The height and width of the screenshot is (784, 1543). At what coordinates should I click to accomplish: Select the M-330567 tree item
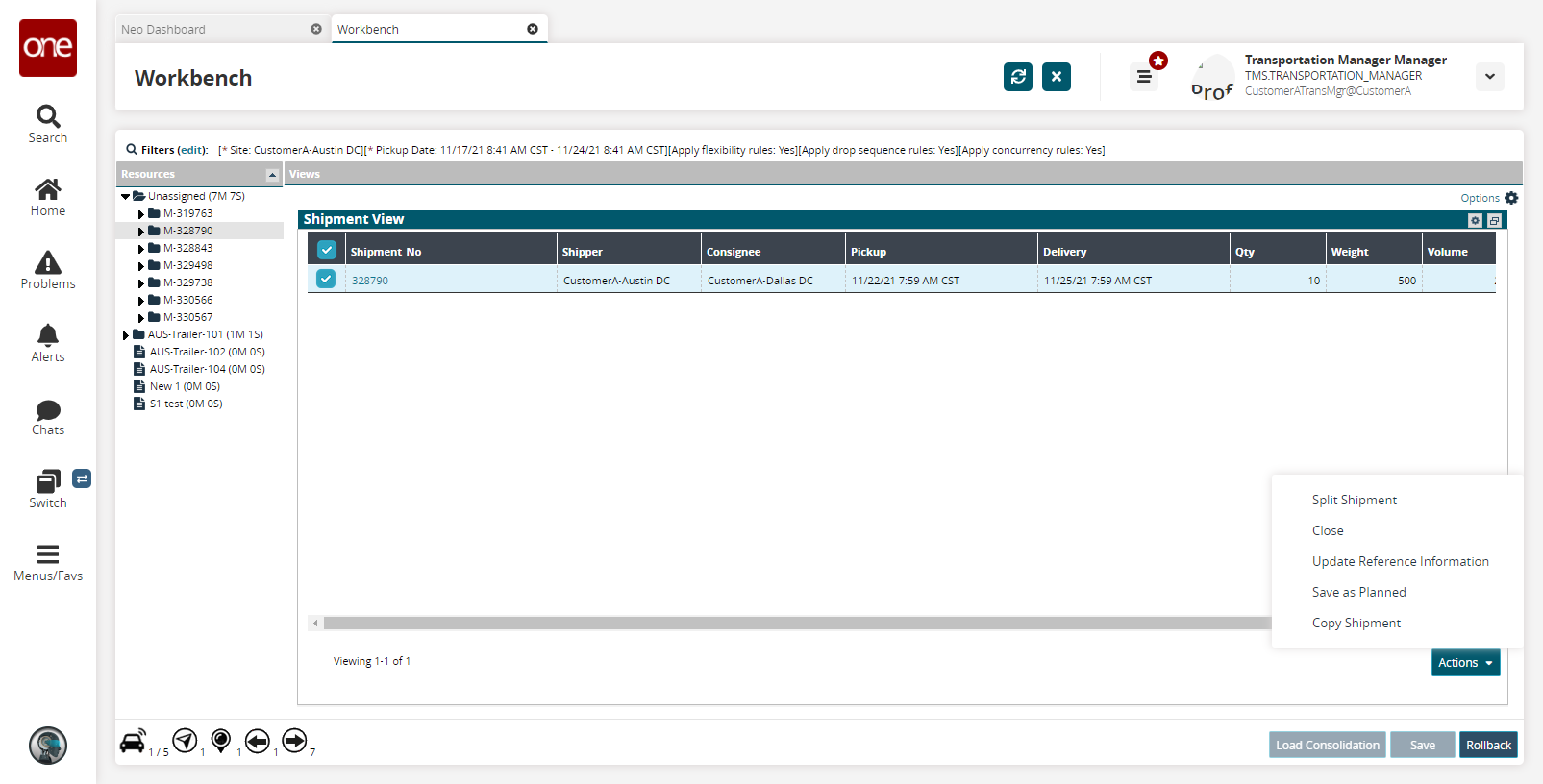coord(187,317)
